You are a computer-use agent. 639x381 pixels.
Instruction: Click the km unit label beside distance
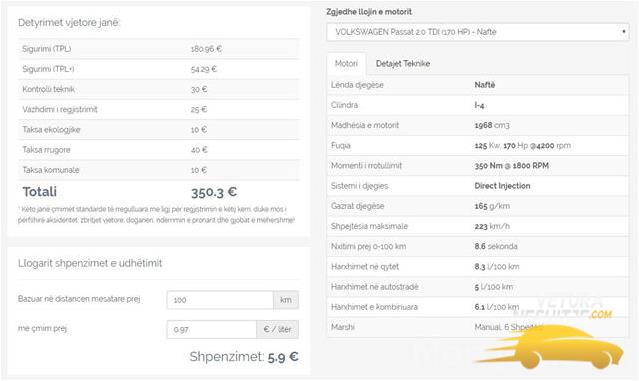click(x=286, y=300)
